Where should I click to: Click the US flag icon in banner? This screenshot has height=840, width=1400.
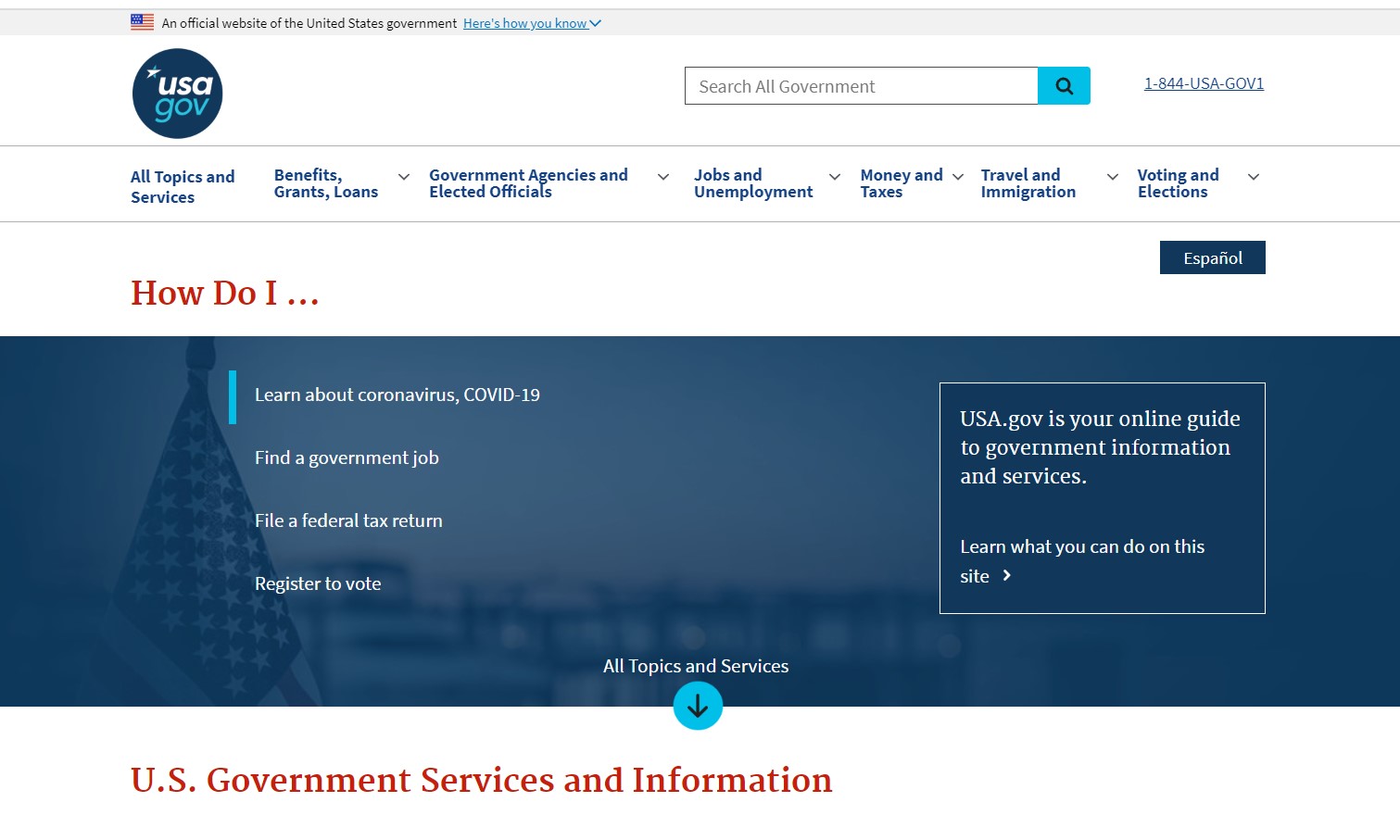(x=143, y=22)
